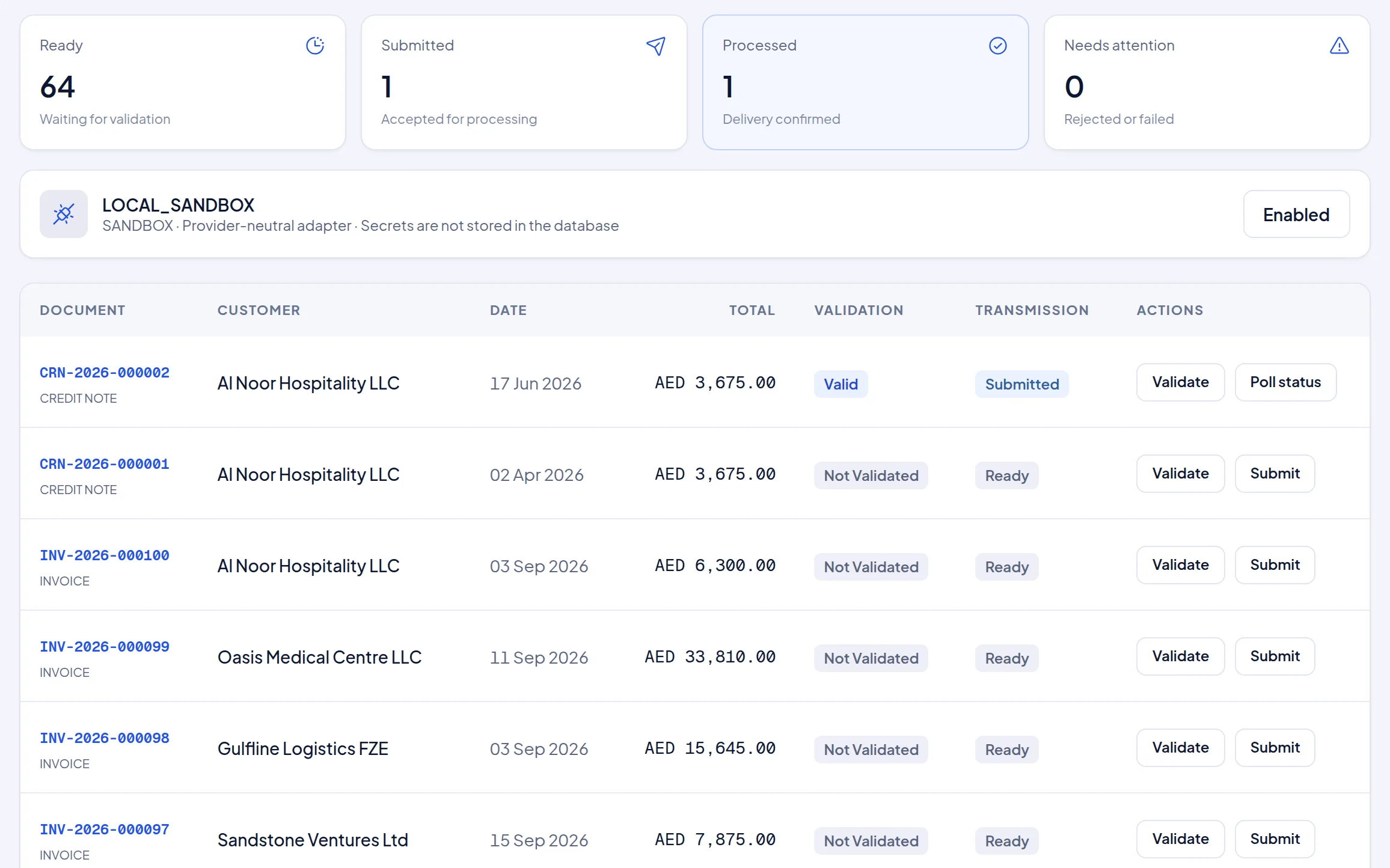Screen dimensions: 1390x868
Task: Open the Ready card showing 64
Action: pyautogui.click(x=183, y=82)
